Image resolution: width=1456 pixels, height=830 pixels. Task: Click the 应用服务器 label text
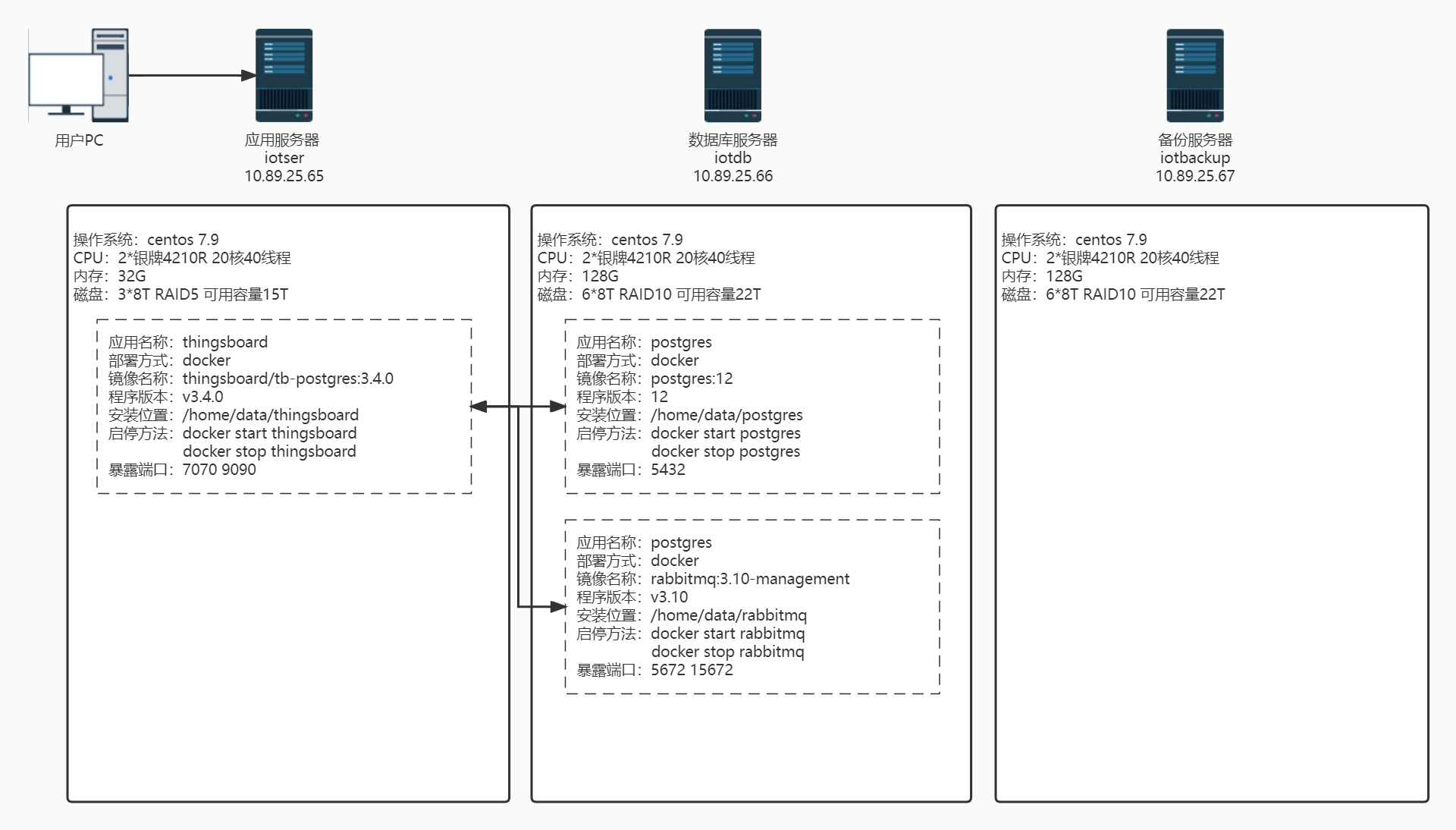282,140
